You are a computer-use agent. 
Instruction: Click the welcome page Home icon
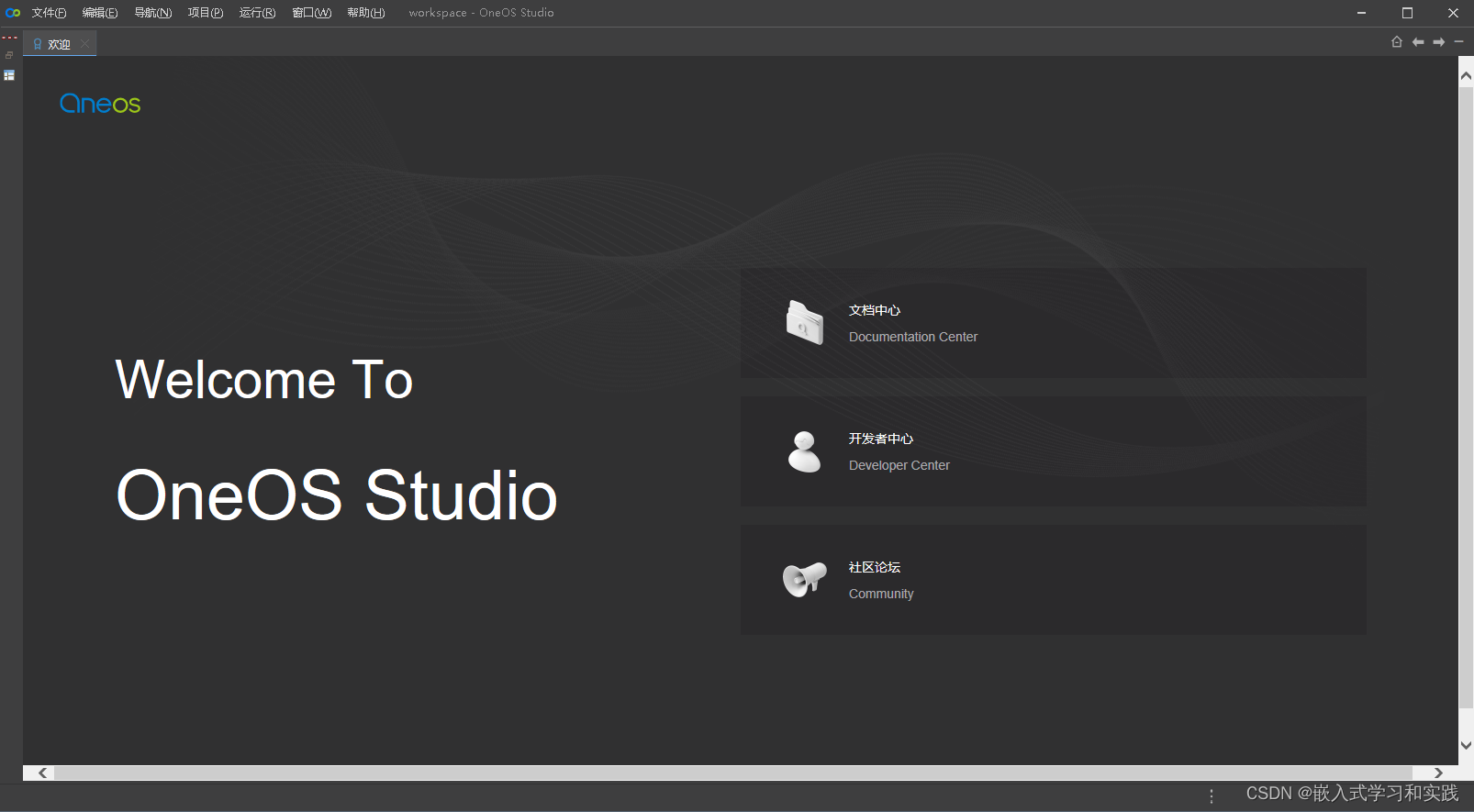(1397, 42)
